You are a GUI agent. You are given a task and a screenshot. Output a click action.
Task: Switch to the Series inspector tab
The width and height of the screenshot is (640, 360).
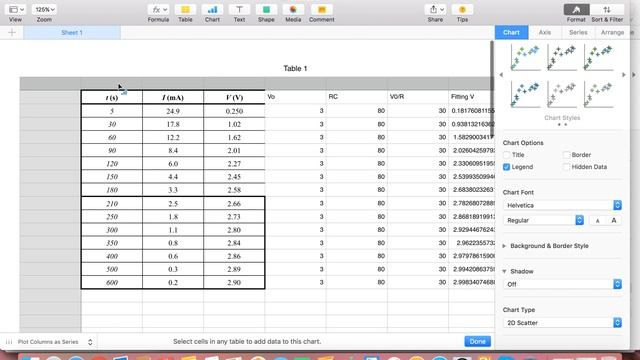[578, 32]
